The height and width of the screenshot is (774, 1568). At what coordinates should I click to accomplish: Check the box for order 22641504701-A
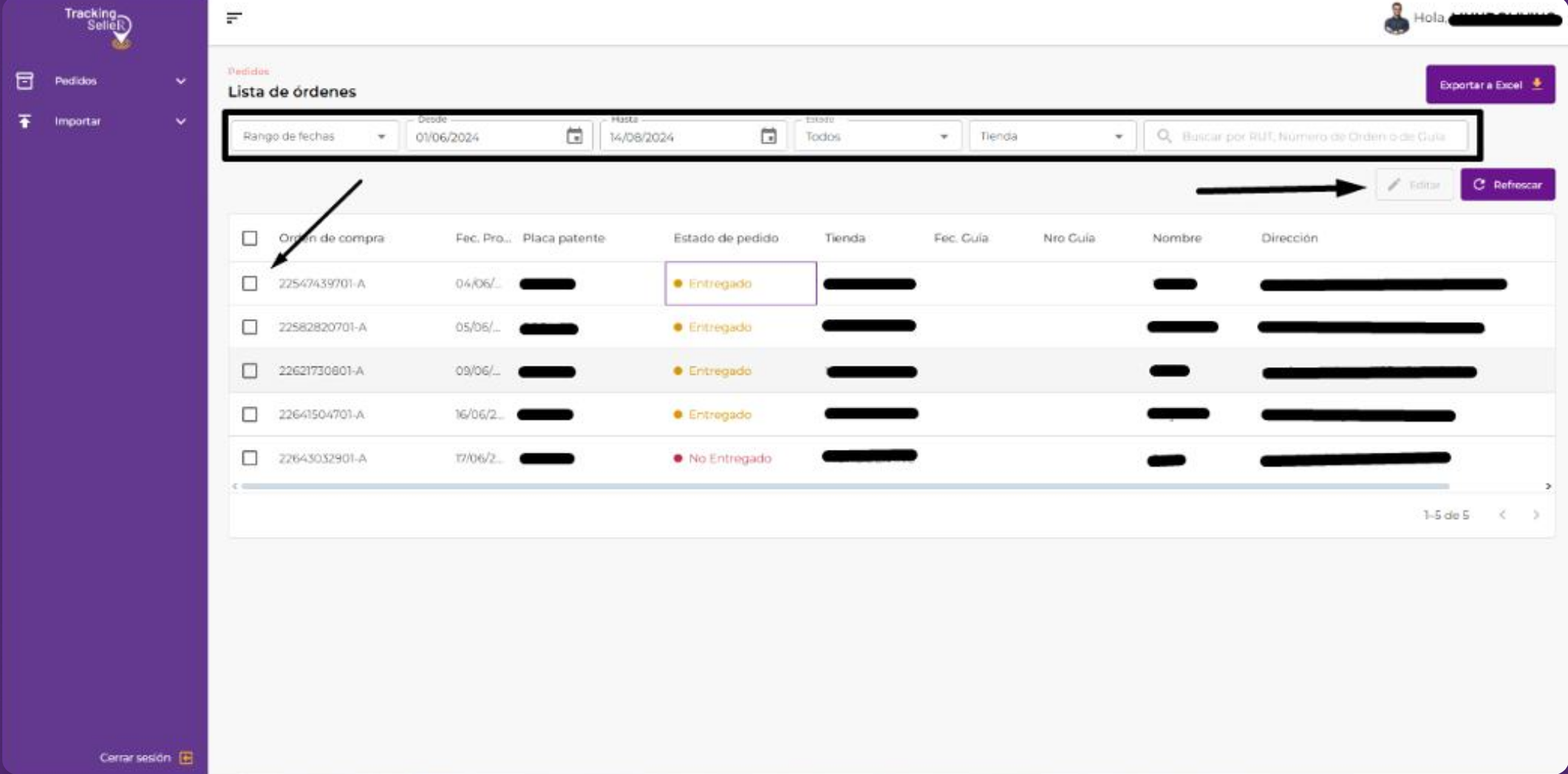coord(250,414)
